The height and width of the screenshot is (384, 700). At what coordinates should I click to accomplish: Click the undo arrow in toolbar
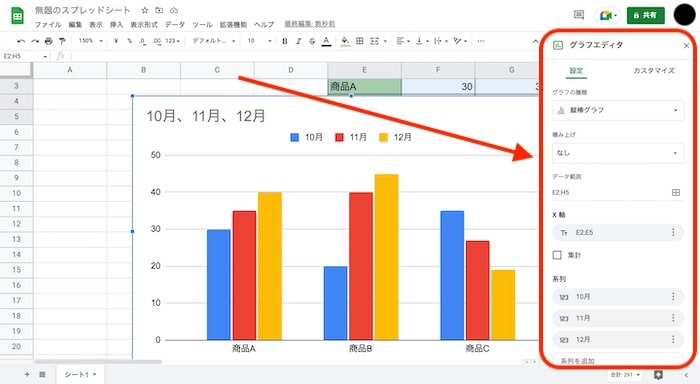pyautogui.click(x=21, y=41)
